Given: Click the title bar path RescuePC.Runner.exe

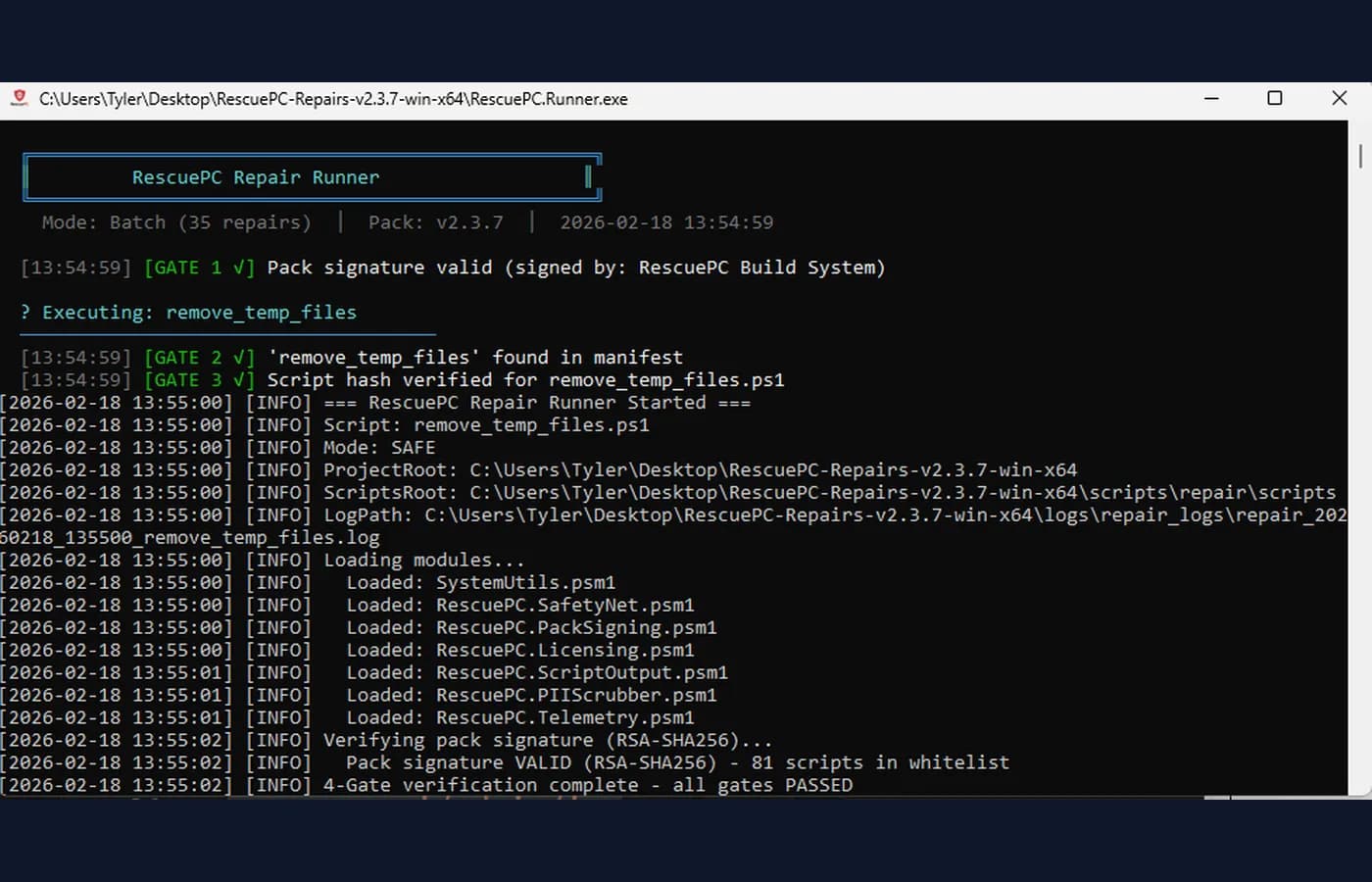Looking at the screenshot, I should coord(333,99).
